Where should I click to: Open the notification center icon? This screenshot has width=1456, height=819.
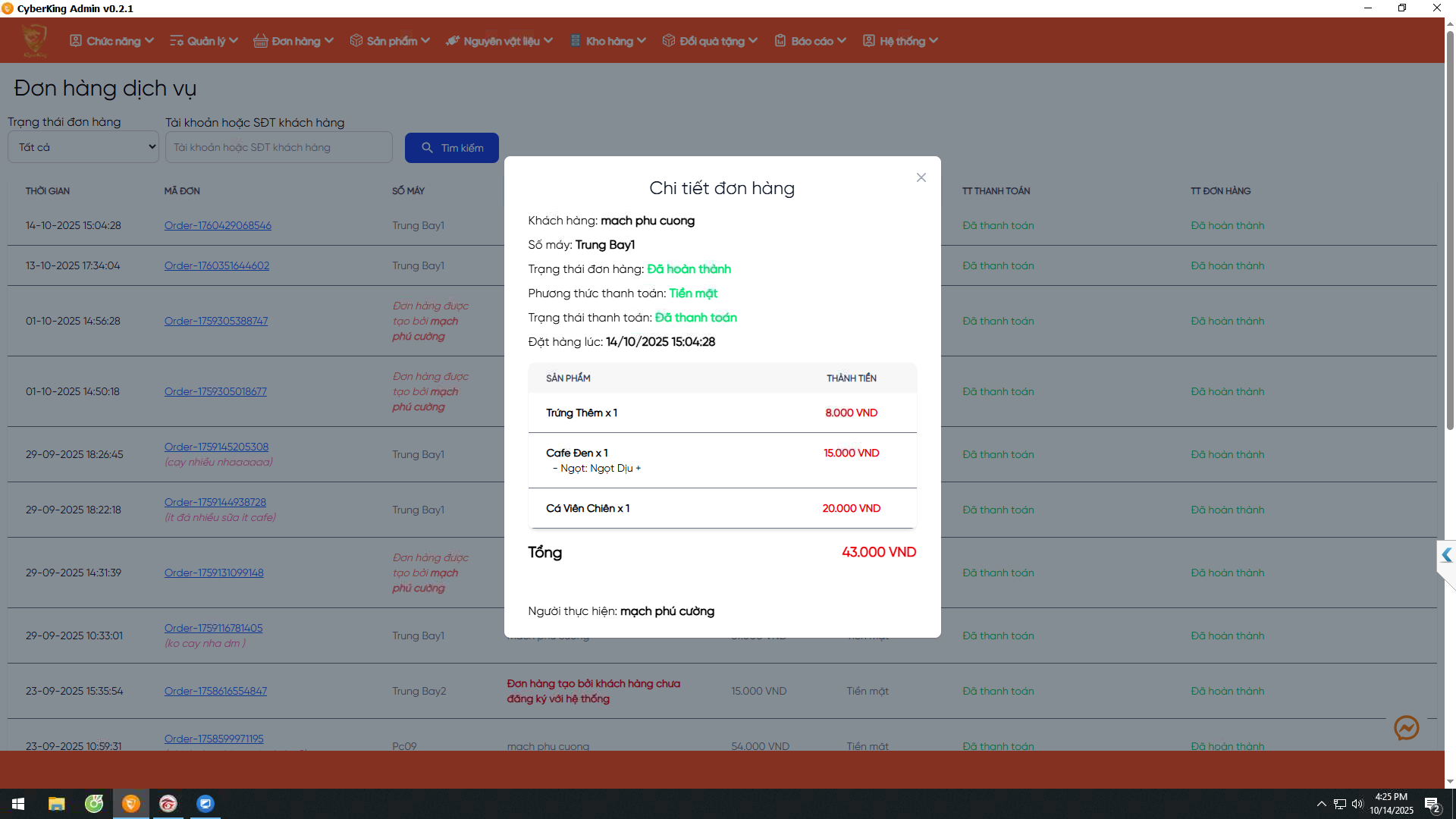coord(1432,805)
